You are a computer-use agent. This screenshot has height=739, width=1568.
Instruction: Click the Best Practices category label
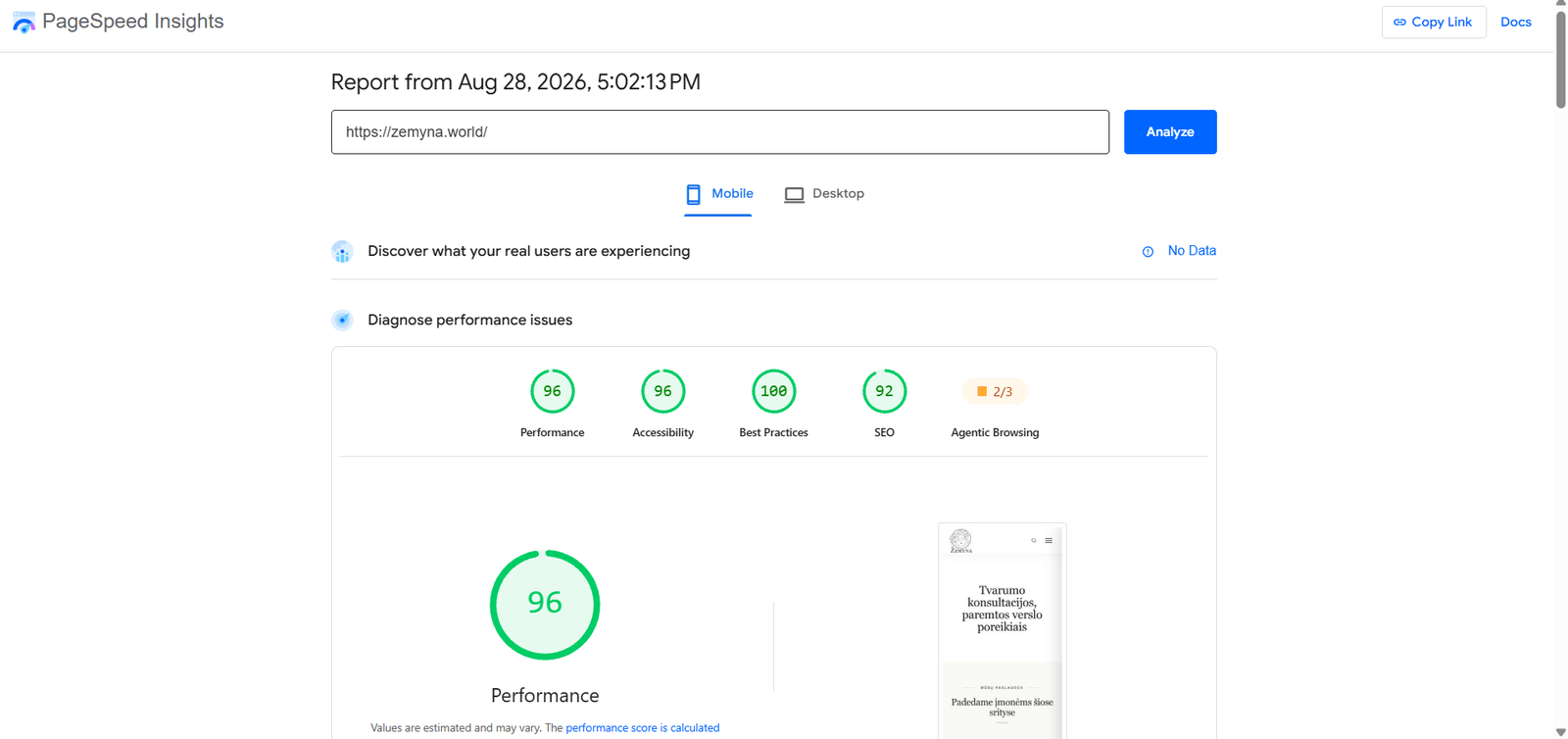773,432
